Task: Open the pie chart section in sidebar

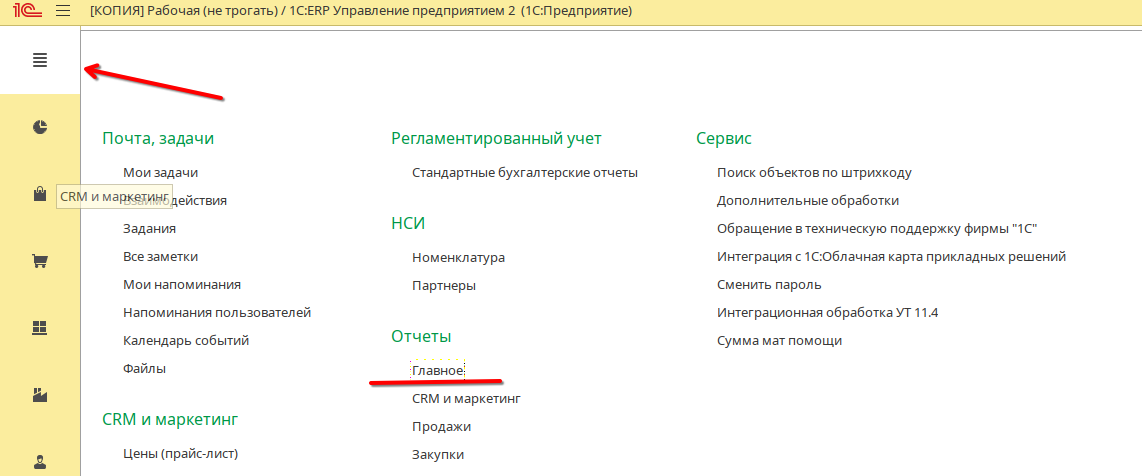Action: pyautogui.click(x=40, y=127)
